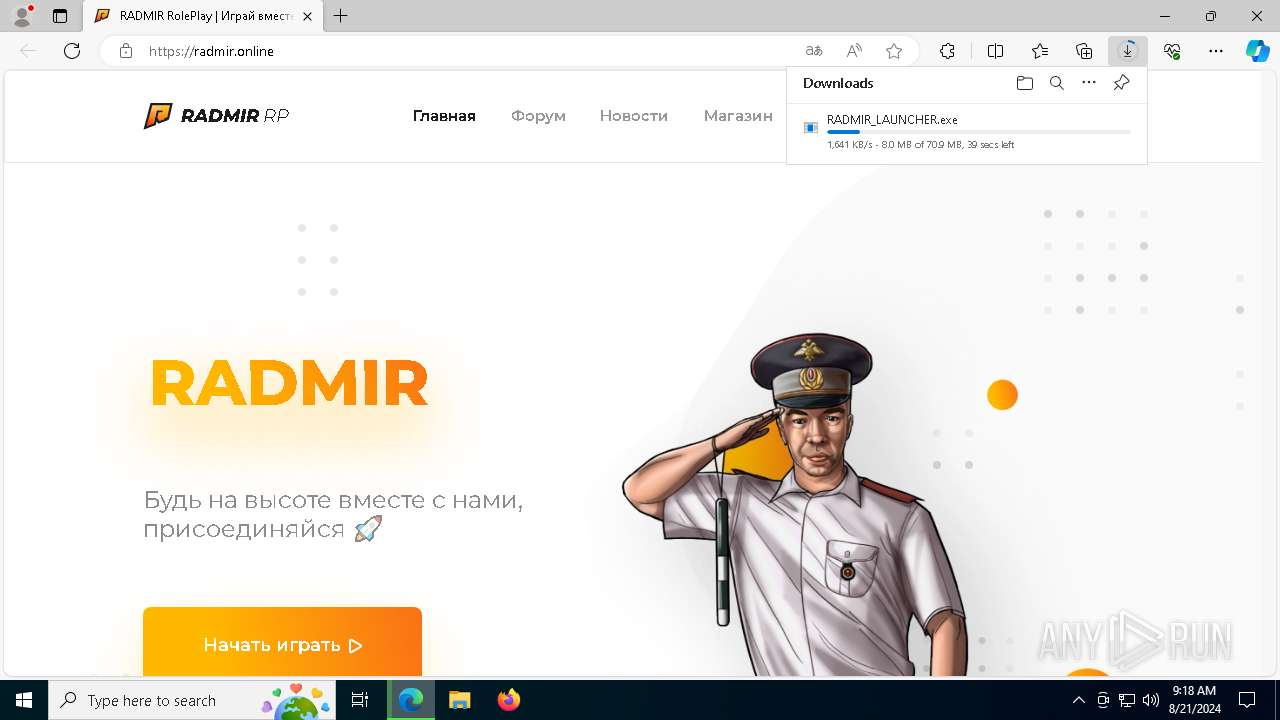
Task: Click the download progress bar
Action: [x=979, y=132]
